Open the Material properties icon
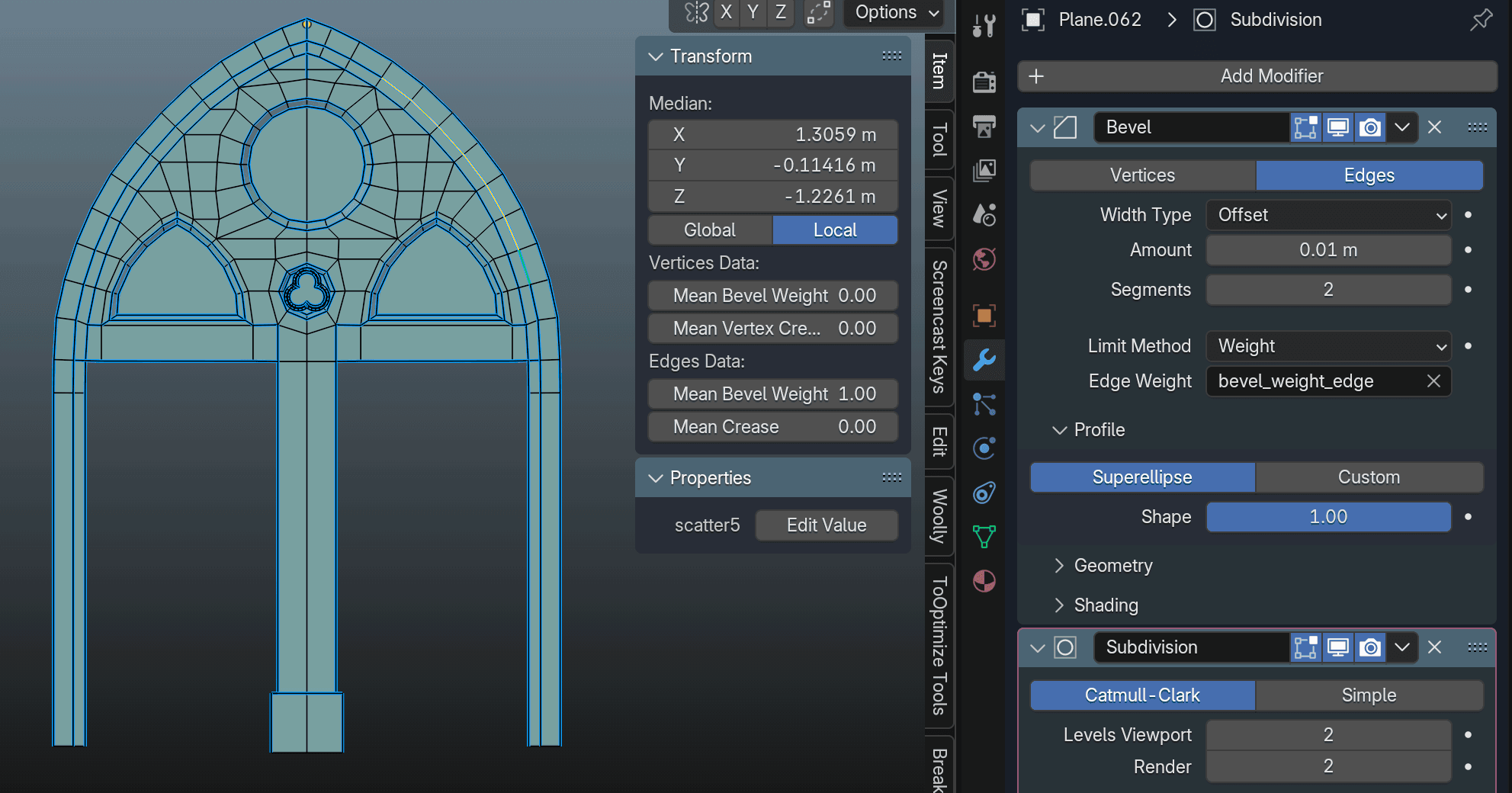Image resolution: width=1512 pixels, height=793 pixels. 984,581
